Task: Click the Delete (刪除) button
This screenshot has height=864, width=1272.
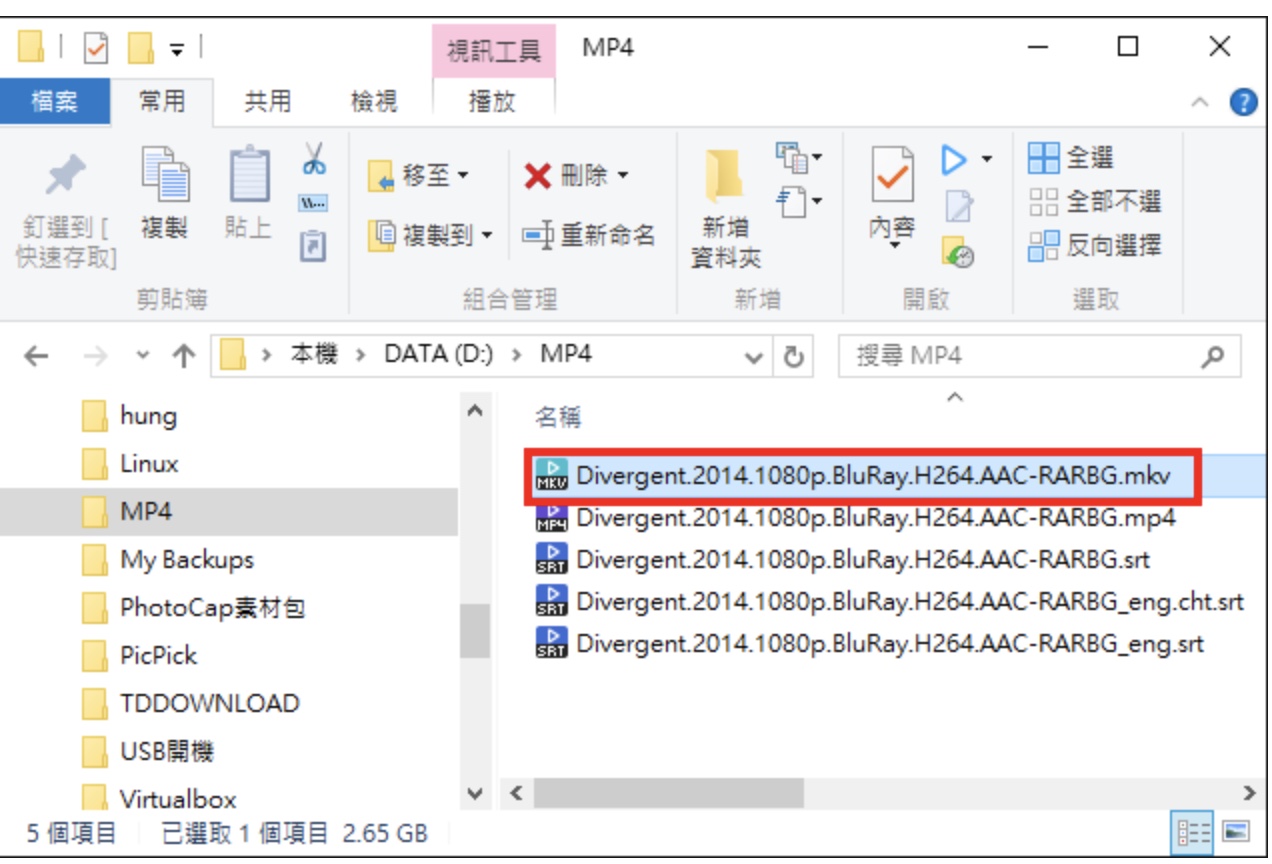Action: pyautogui.click(x=576, y=177)
